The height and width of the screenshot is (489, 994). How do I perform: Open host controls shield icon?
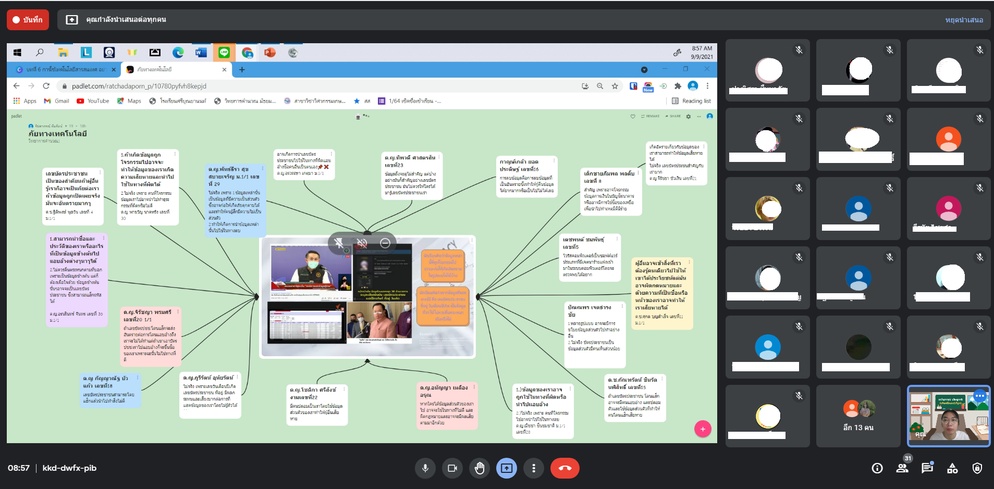tap(977, 468)
